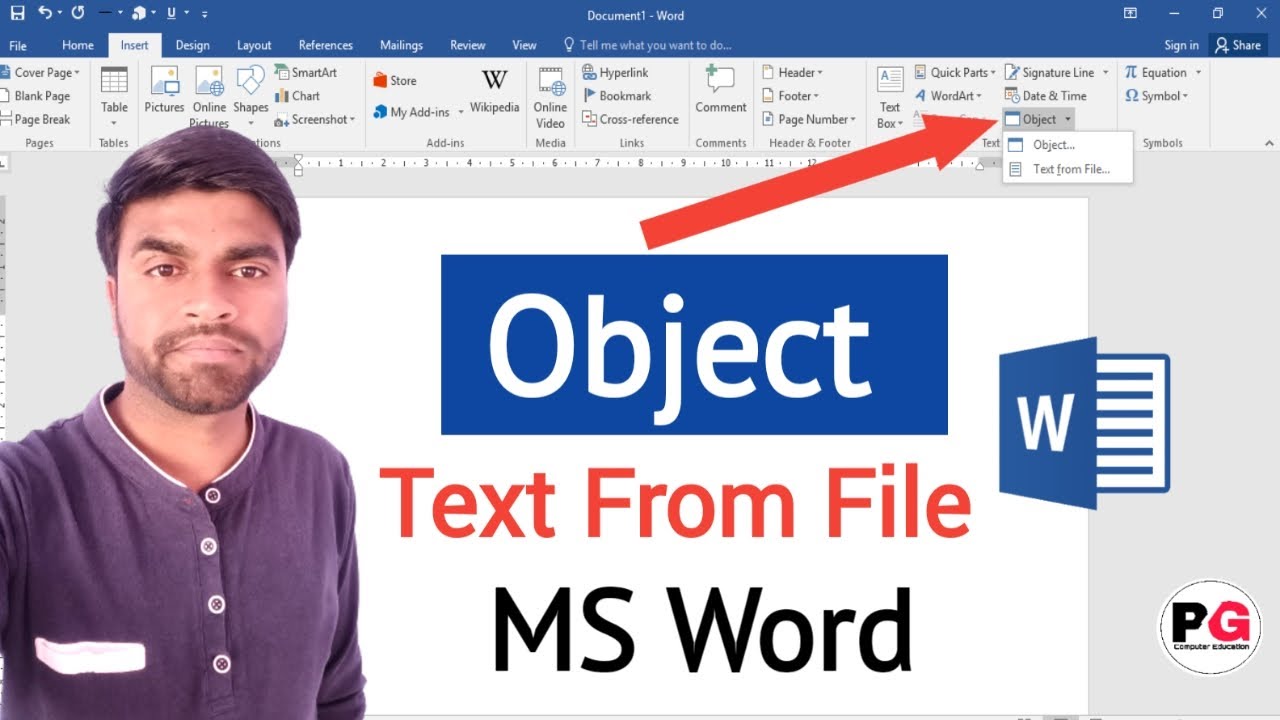Open the WordArt gallery
The height and width of the screenshot is (720, 1280).
coord(948,96)
